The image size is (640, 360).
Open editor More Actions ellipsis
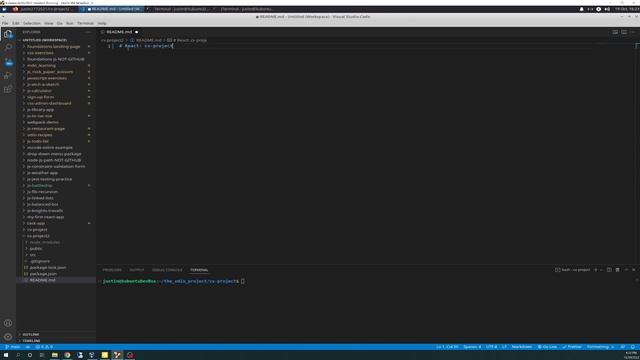pos(633,32)
